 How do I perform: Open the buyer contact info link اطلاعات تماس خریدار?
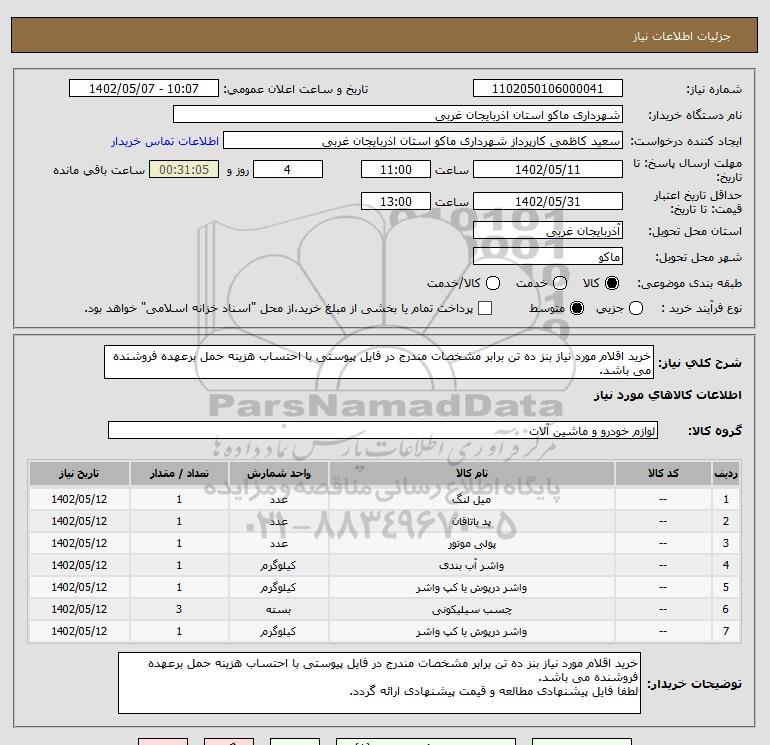pos(165,141)
